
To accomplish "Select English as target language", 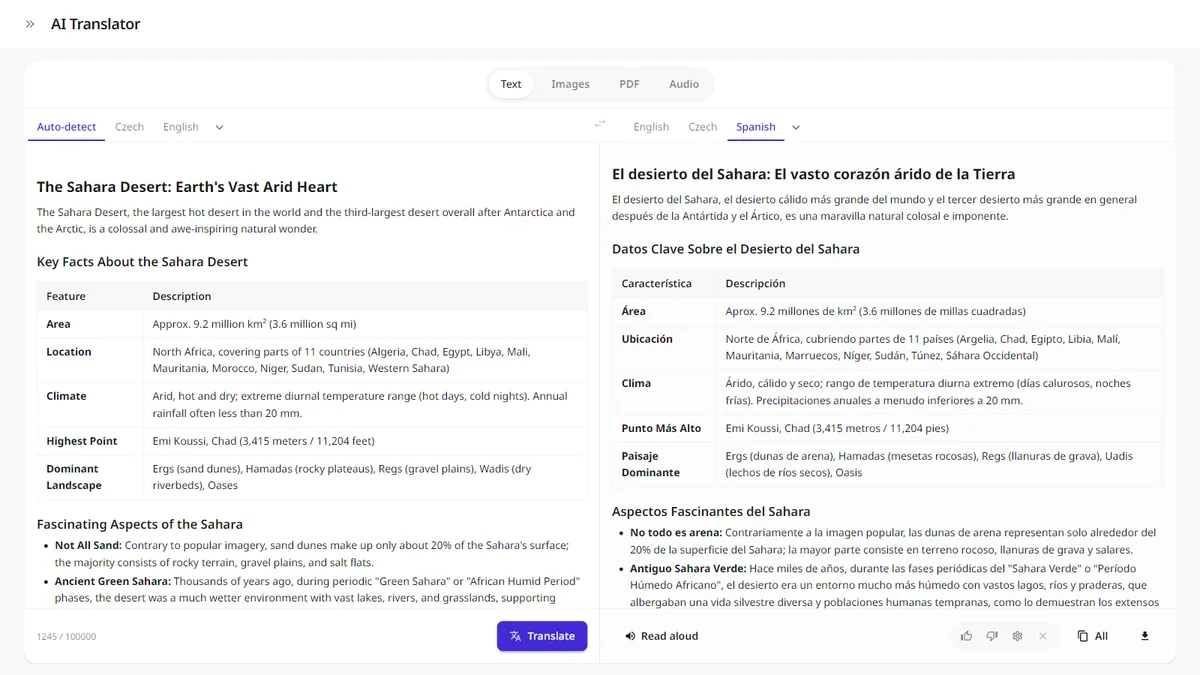I will click(x=651, y=127).
